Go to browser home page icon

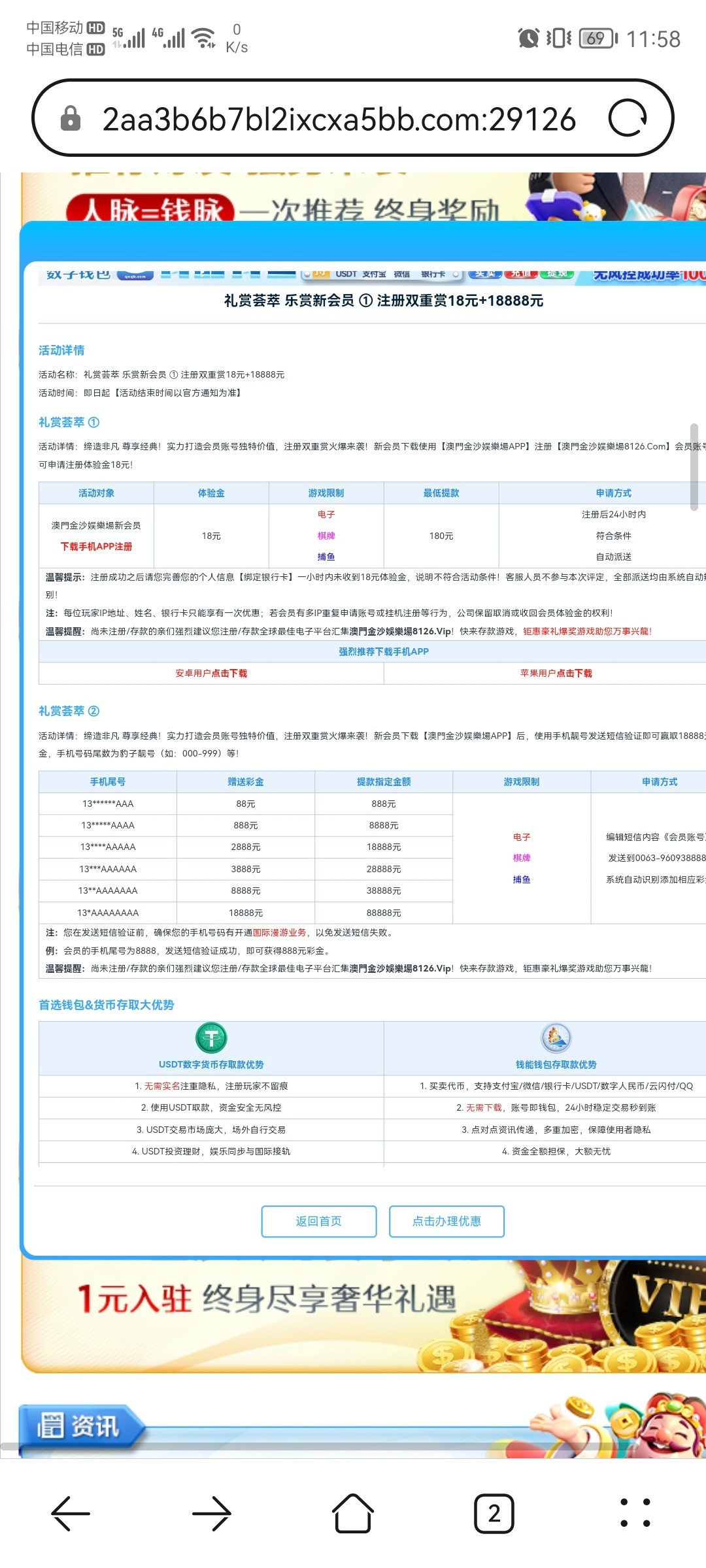pyautogui.click(x=353, y=1513)
